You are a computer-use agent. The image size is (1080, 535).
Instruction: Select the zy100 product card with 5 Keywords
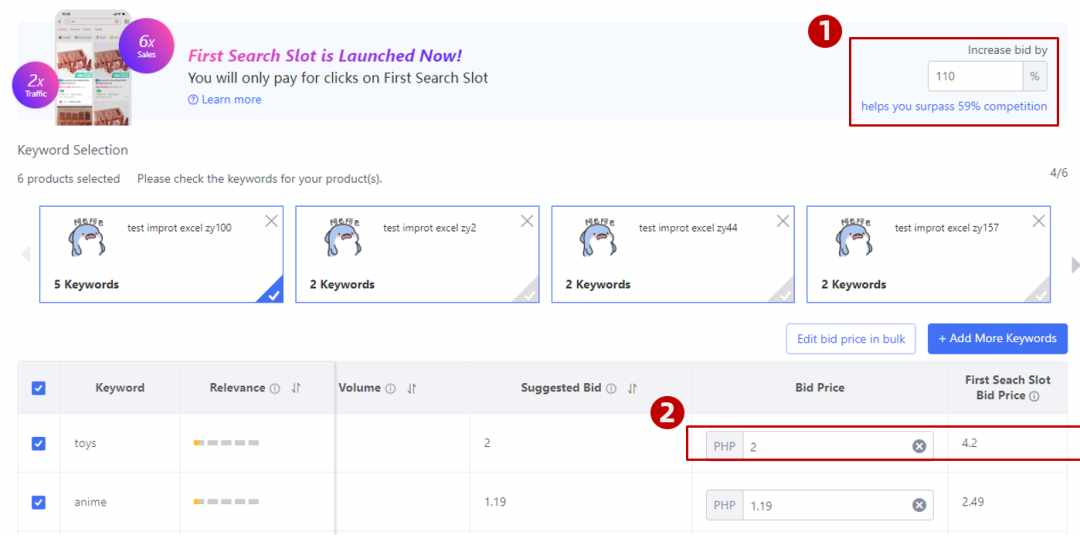tap(161, 254)
